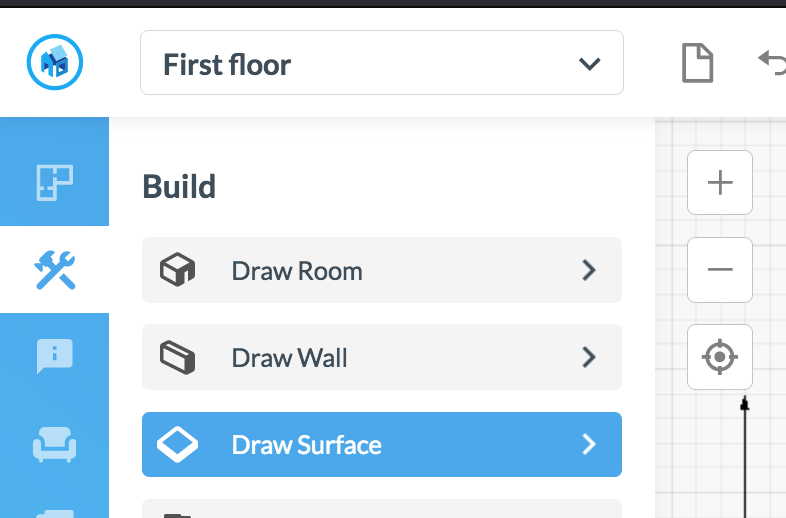Screen dimensions: 786x518
Task: Zoom in with the plus button
Action: tap(720, 183)
